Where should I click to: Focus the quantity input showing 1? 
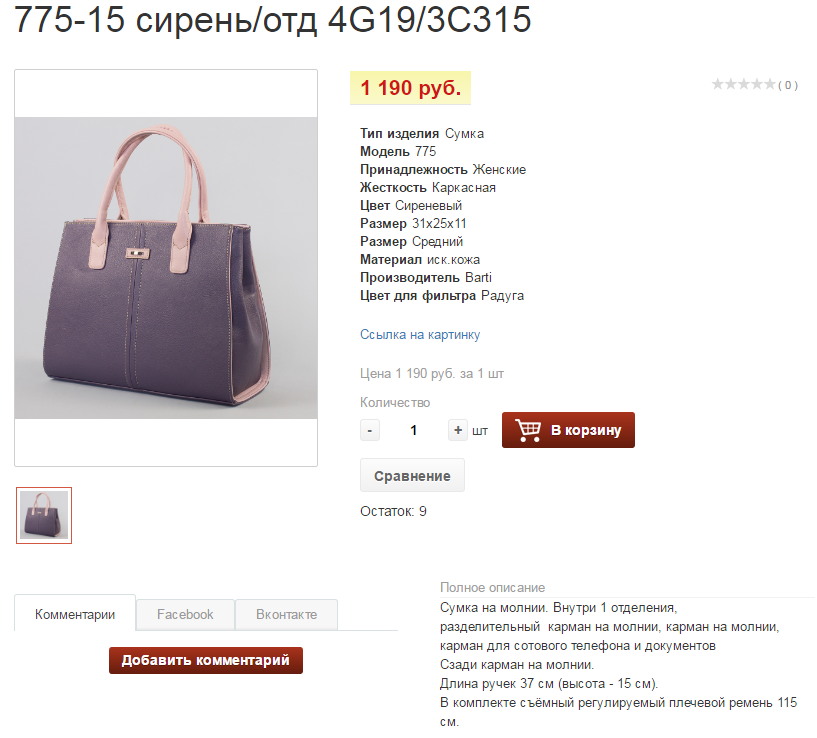pyautogui.click(x=414, y=430)
